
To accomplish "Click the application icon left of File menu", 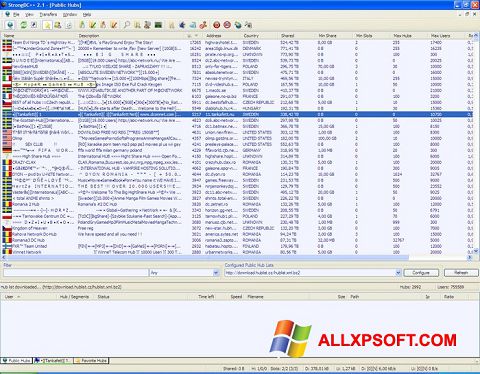I will [x=7, y=14].
